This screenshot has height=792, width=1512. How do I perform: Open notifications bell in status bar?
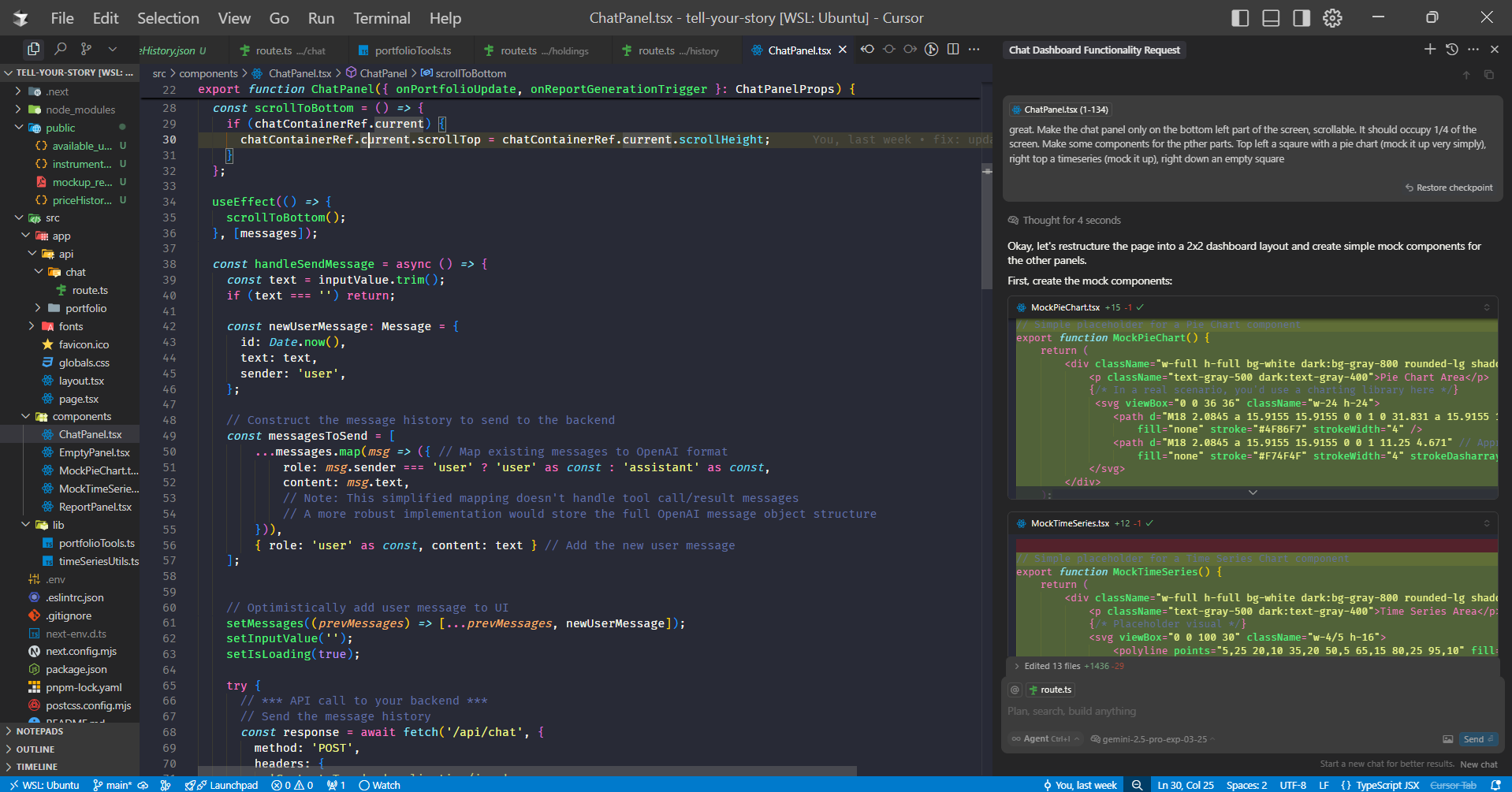1495,785
